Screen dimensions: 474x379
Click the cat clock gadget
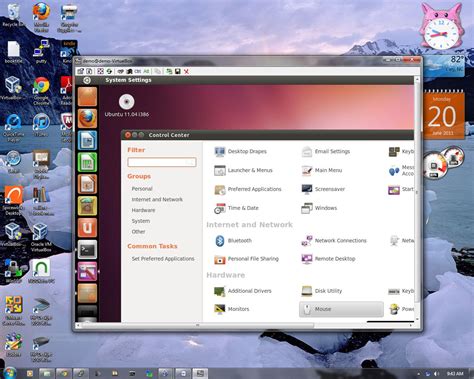pyautogui.click(x=441, y=27)
